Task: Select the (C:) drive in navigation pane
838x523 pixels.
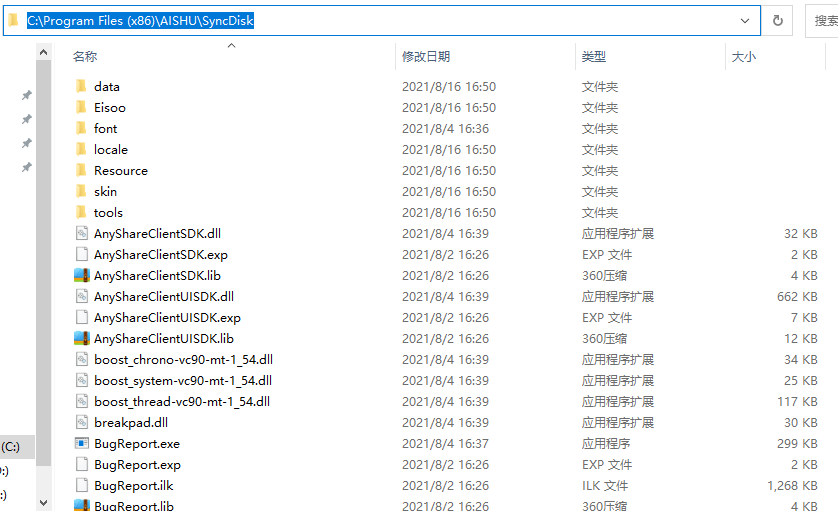Action: pyautogui.click(x=17, y=447)
